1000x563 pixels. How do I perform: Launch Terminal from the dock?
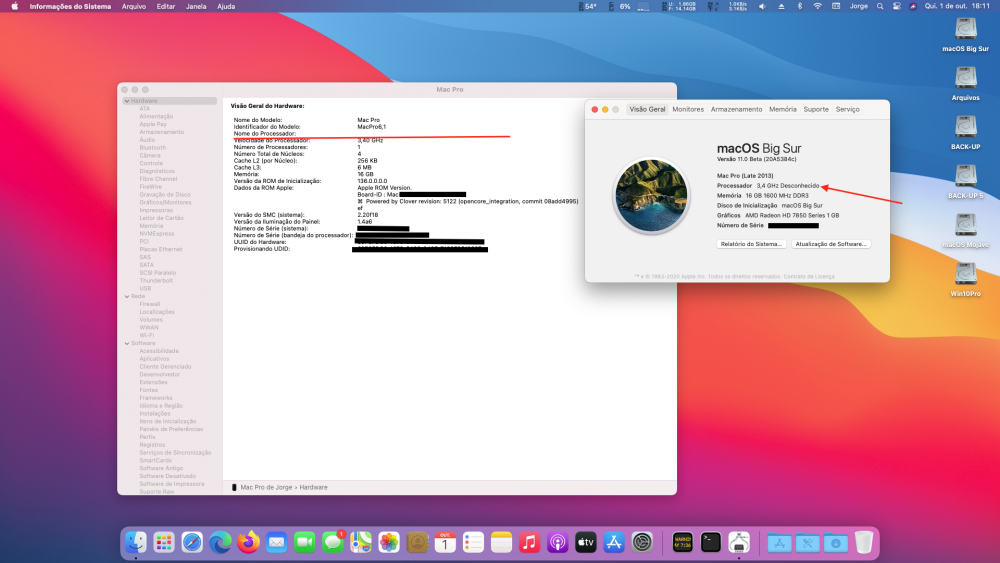(710, 543)
